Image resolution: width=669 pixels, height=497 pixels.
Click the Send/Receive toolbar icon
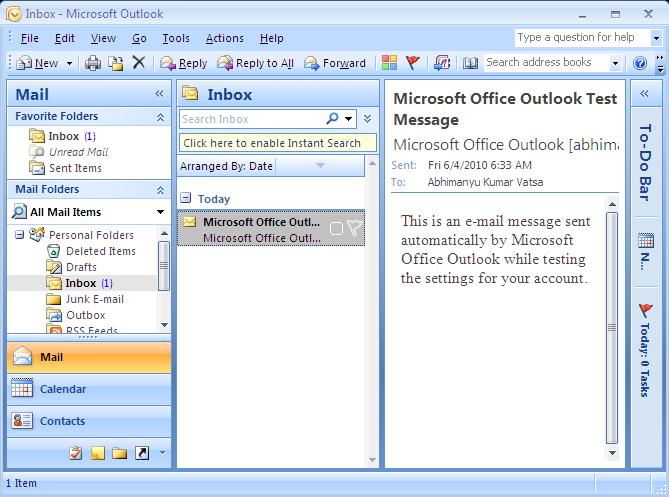tap(442, 63)
